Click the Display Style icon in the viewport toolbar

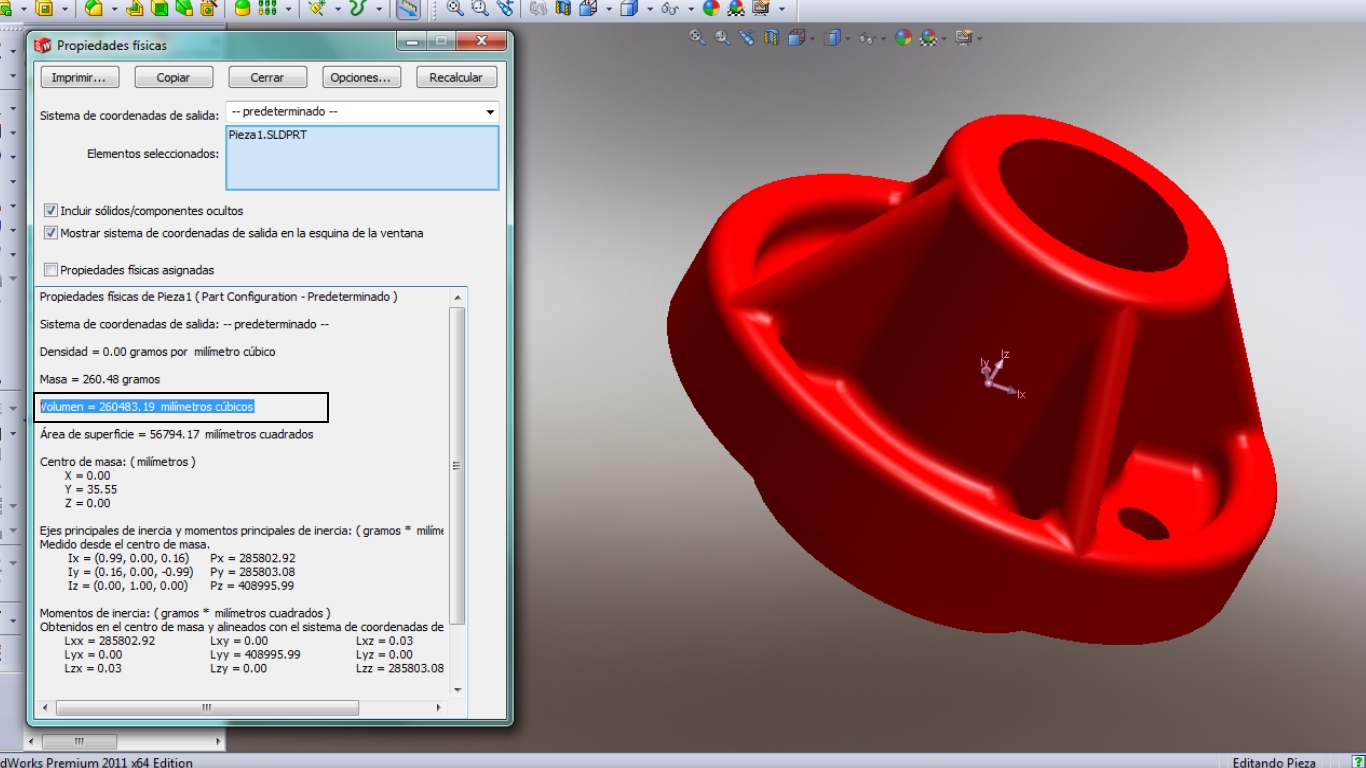point(832,37)
